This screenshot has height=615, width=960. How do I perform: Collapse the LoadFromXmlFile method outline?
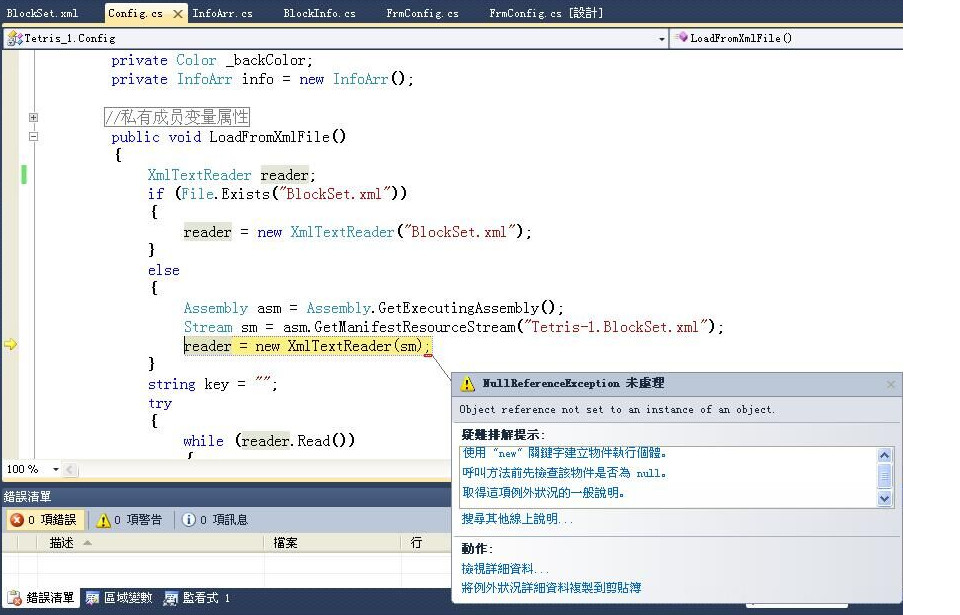coord(34,137)
